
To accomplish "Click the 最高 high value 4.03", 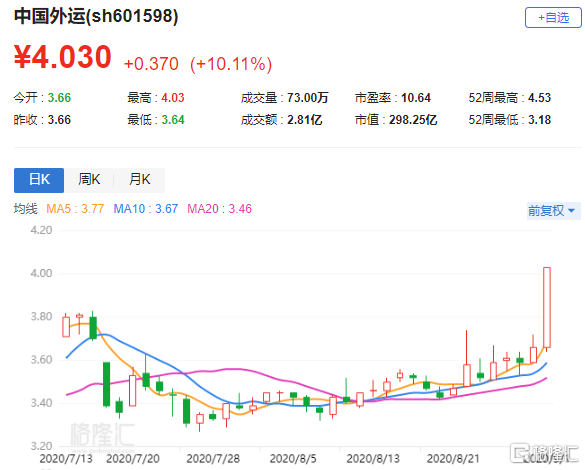I will (173, 98).
